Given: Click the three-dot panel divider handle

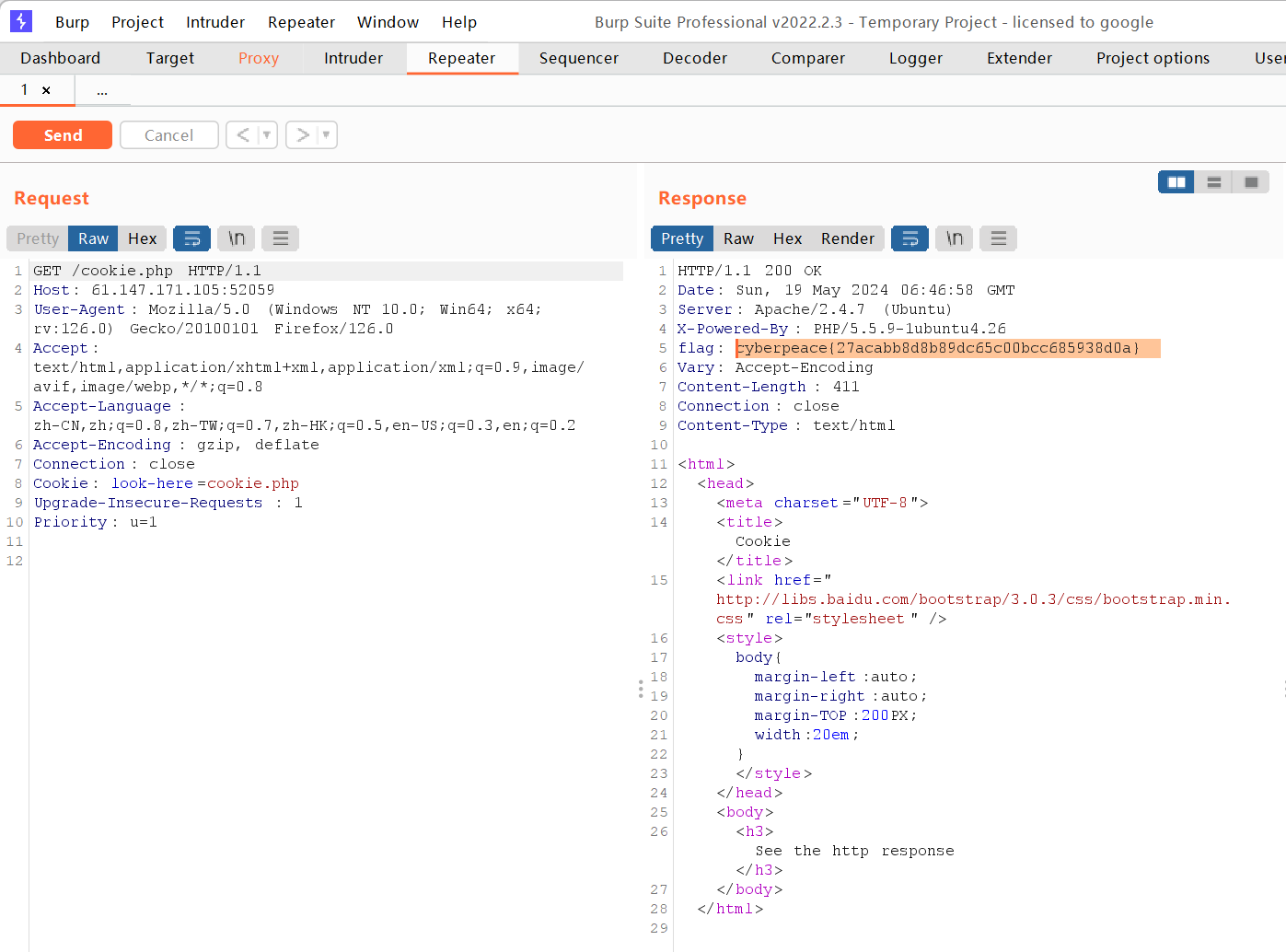Looking at the screenshot, I should click(641, 689).
